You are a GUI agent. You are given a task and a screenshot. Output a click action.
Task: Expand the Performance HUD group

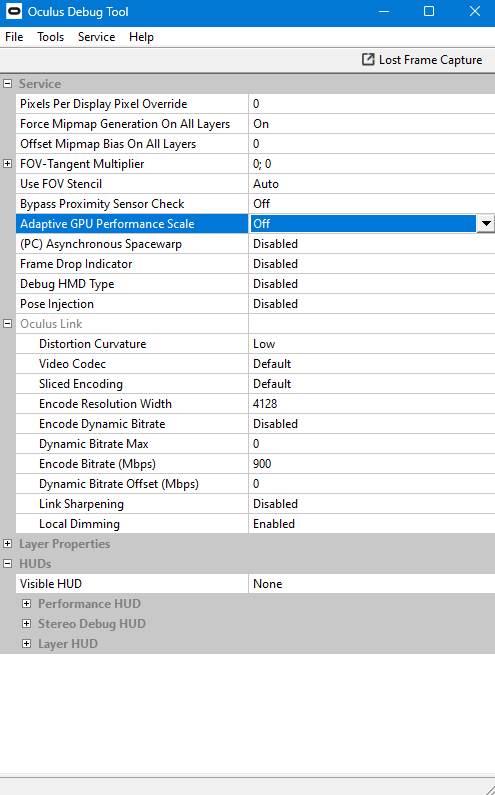(26, 603)
